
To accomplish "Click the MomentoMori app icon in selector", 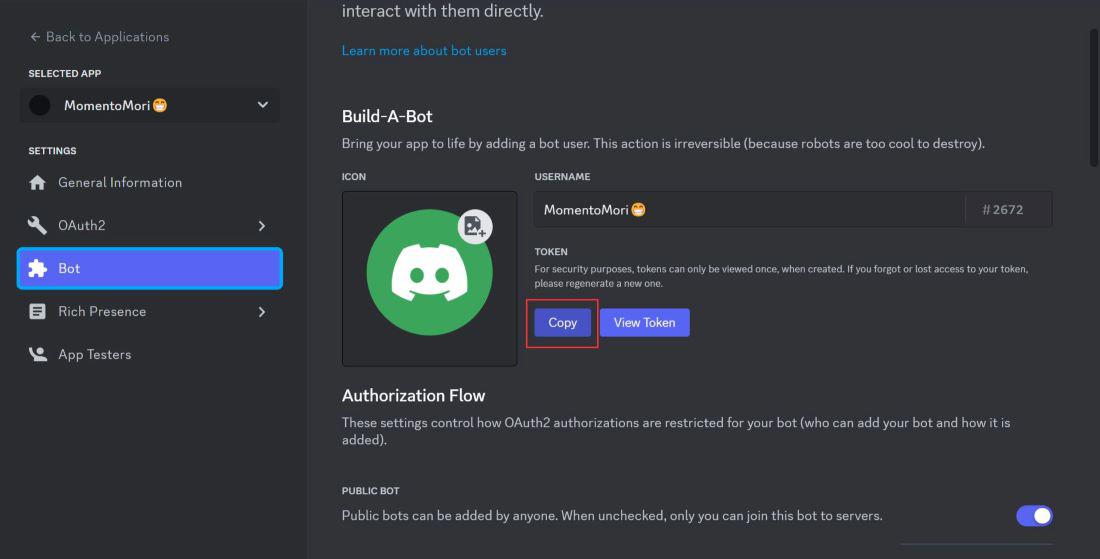I will (40, 105).
